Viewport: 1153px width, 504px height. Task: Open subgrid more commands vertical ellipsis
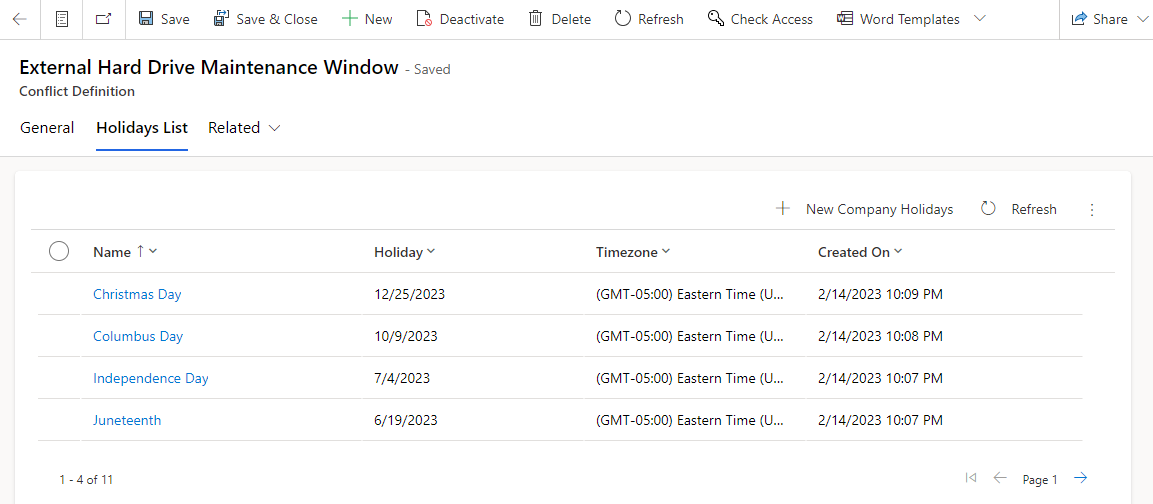(x=1092, y=210)
